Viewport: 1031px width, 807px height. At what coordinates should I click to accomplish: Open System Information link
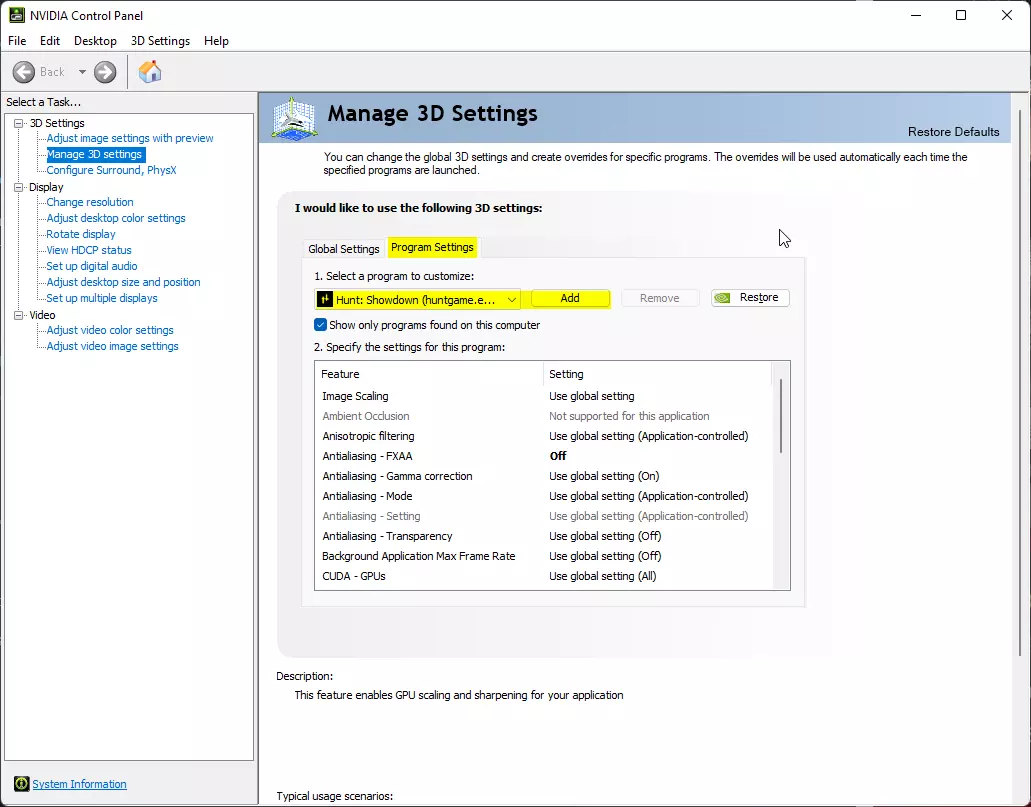pyautogui.click(x=80, y=784)
